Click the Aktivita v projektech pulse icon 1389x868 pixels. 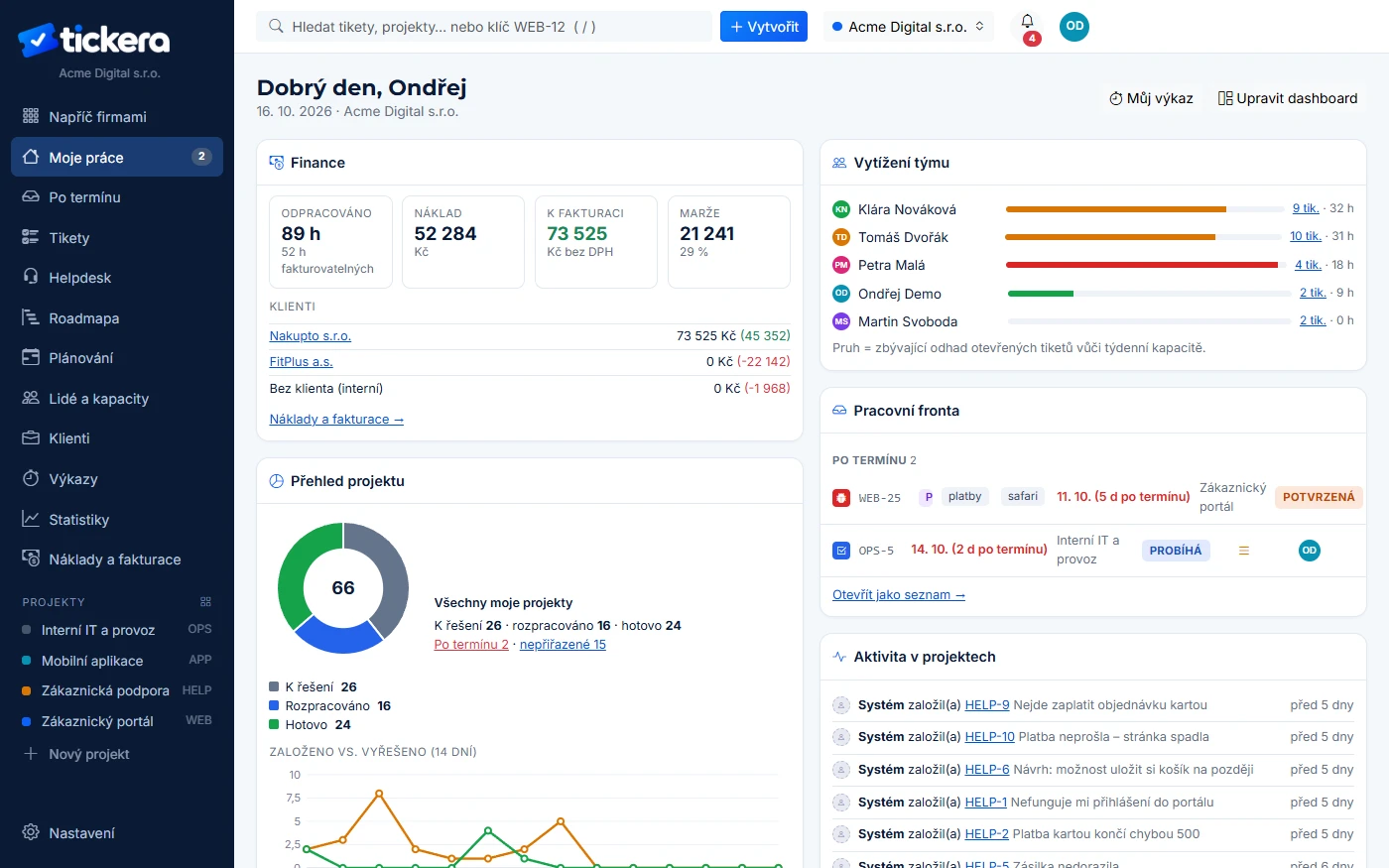coord(839,657)
